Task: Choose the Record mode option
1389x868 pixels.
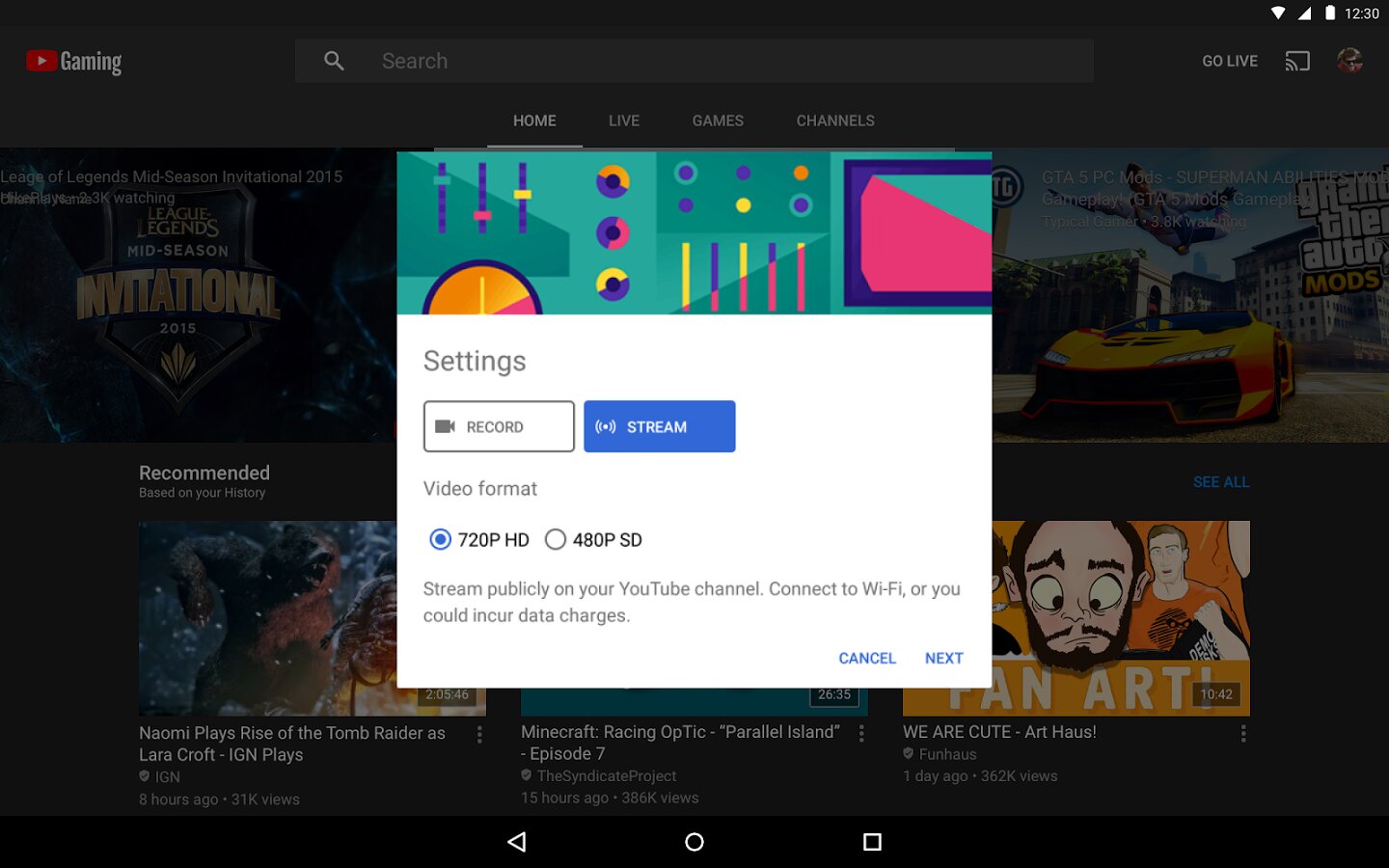Action: click(x=499, y=426)
